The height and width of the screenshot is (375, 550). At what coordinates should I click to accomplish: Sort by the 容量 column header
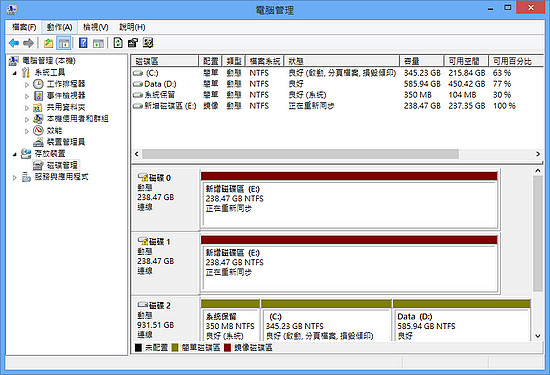(x=422, y=61)
